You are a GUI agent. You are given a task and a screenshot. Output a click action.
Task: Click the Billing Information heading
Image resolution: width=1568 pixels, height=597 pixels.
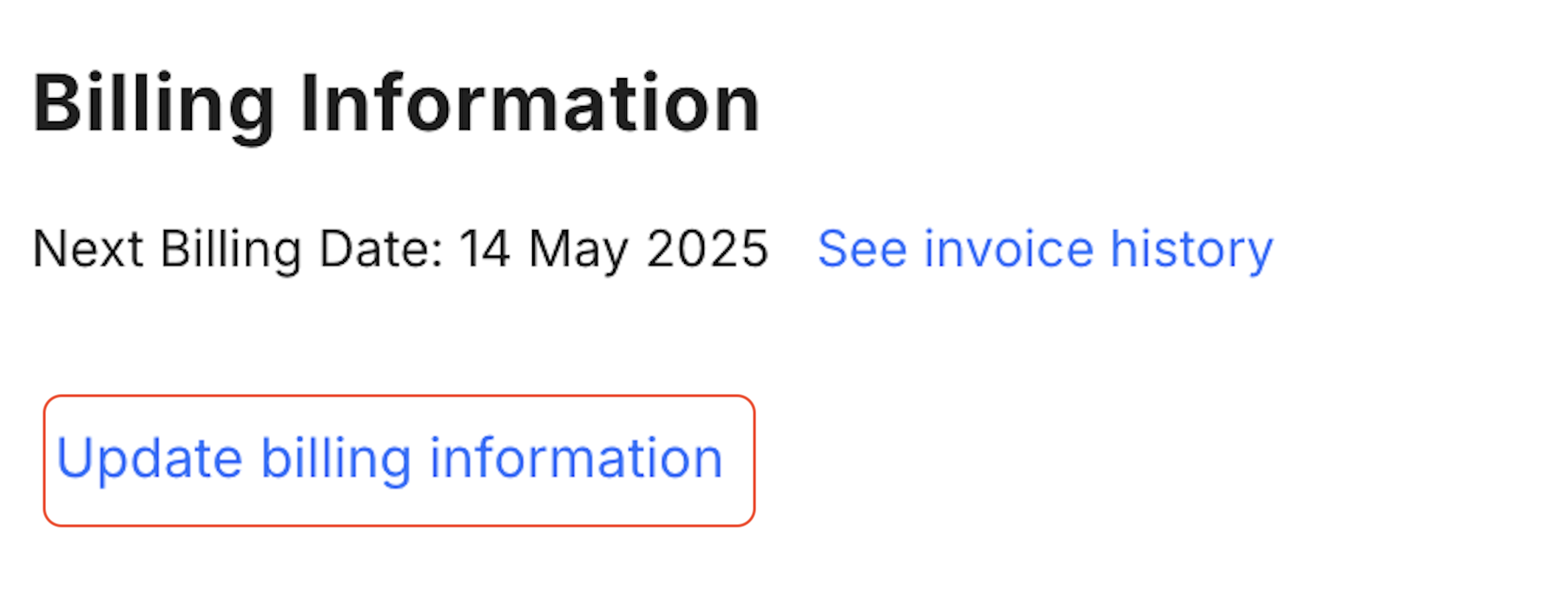click(x=396, y=104)
